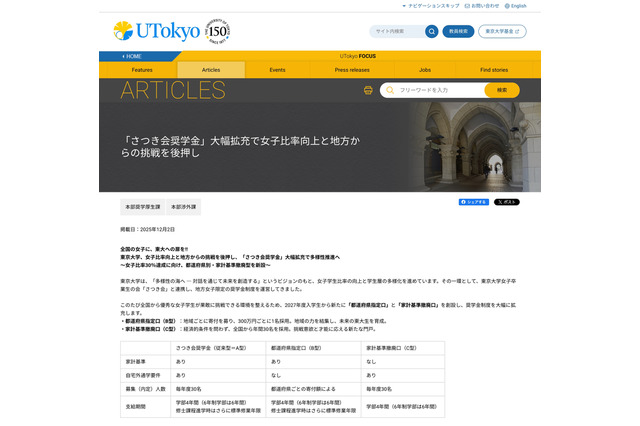Screen dimensions: 640x426
Task: Share the article with the Facebook シェアする button
Action: 473,202
